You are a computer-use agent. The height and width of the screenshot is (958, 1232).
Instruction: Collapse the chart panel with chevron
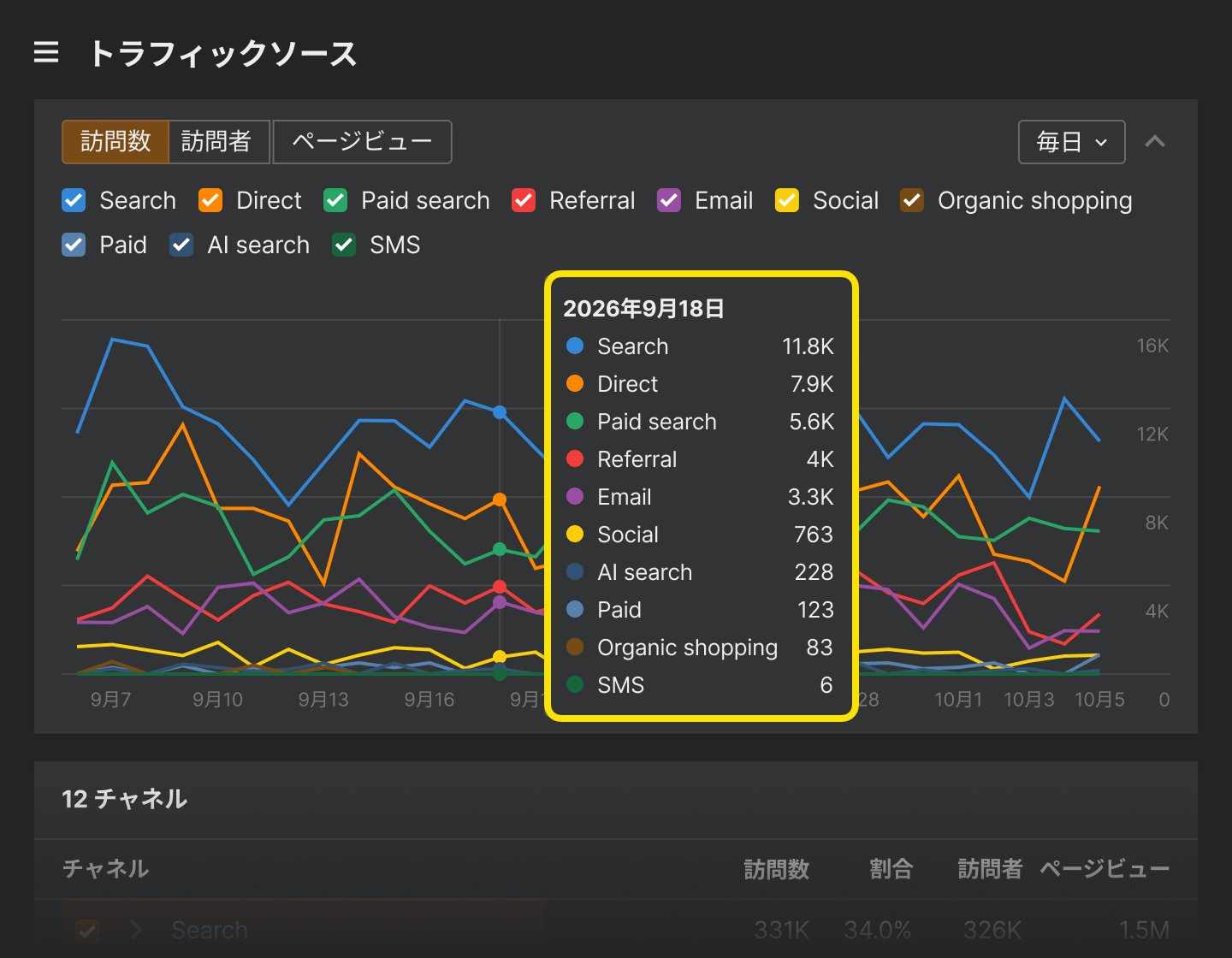(x=1155, y=142)
